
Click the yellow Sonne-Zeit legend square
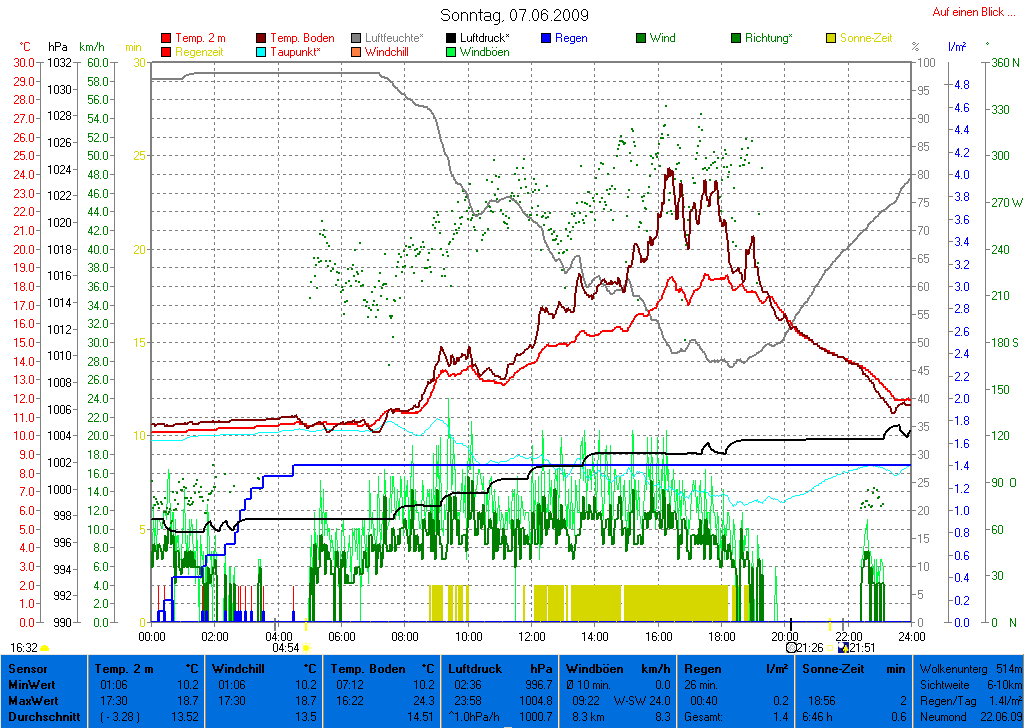point(831,38)
